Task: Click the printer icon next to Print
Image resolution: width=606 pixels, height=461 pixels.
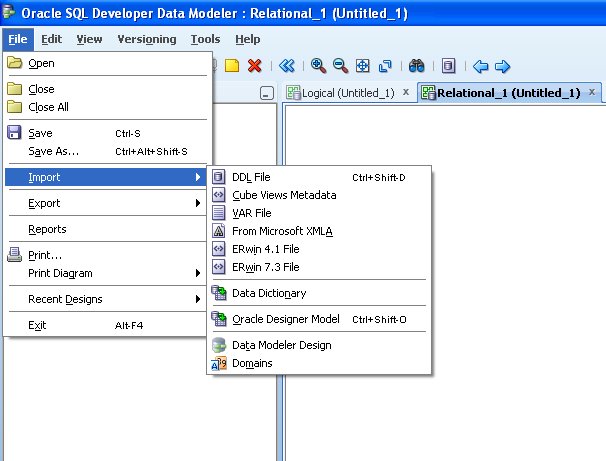Action: tap(14, 255)
